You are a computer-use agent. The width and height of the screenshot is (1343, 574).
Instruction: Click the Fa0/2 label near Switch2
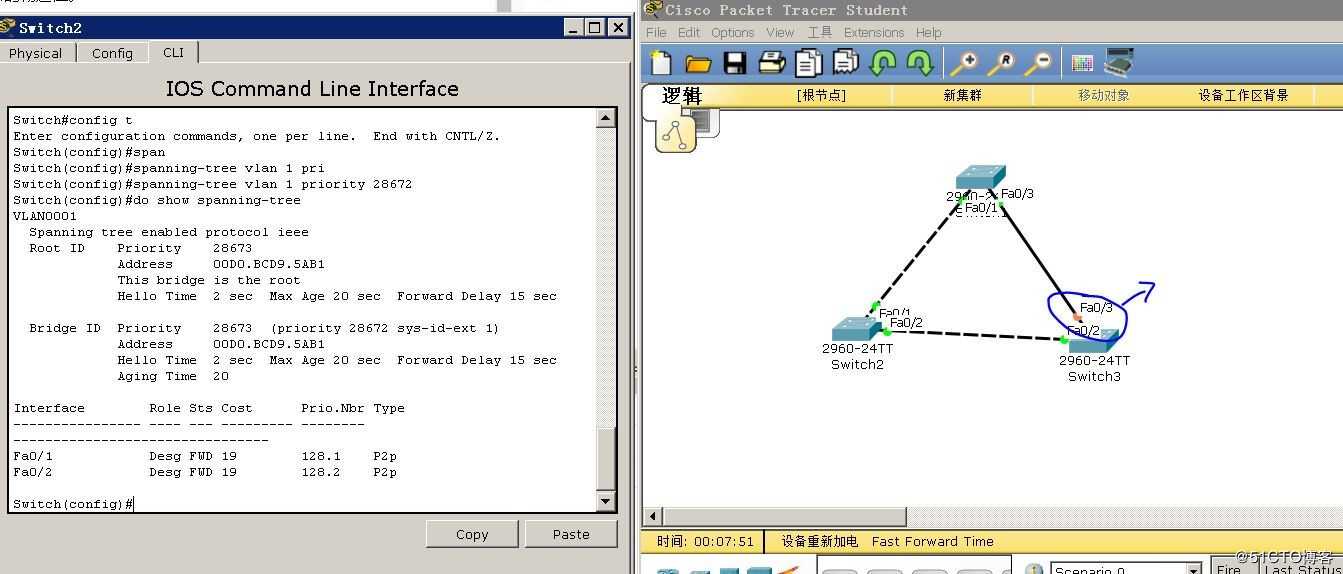click(906, 323)
